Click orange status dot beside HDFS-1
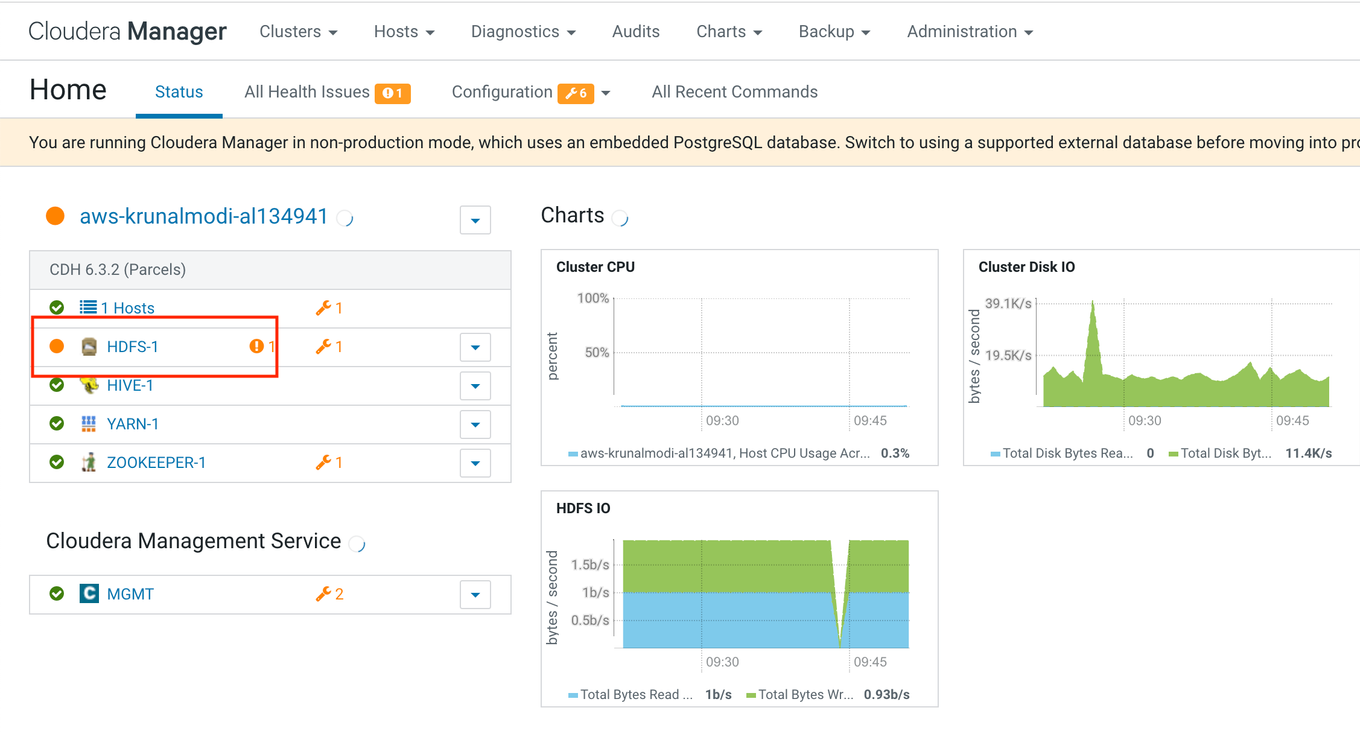Image resolution: width=1360 pixels, height=733 pixels. [x=57, y=346]
